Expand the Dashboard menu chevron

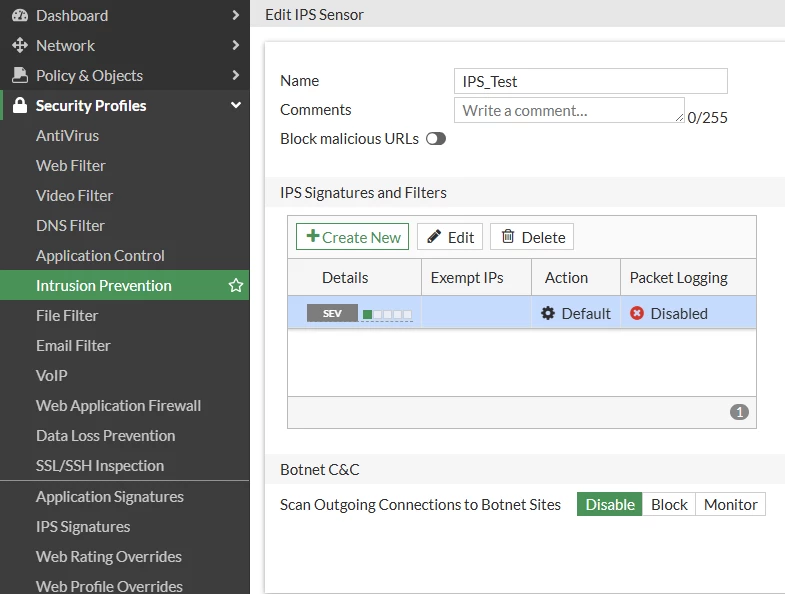pyautogui.click(x=236, y=16)
